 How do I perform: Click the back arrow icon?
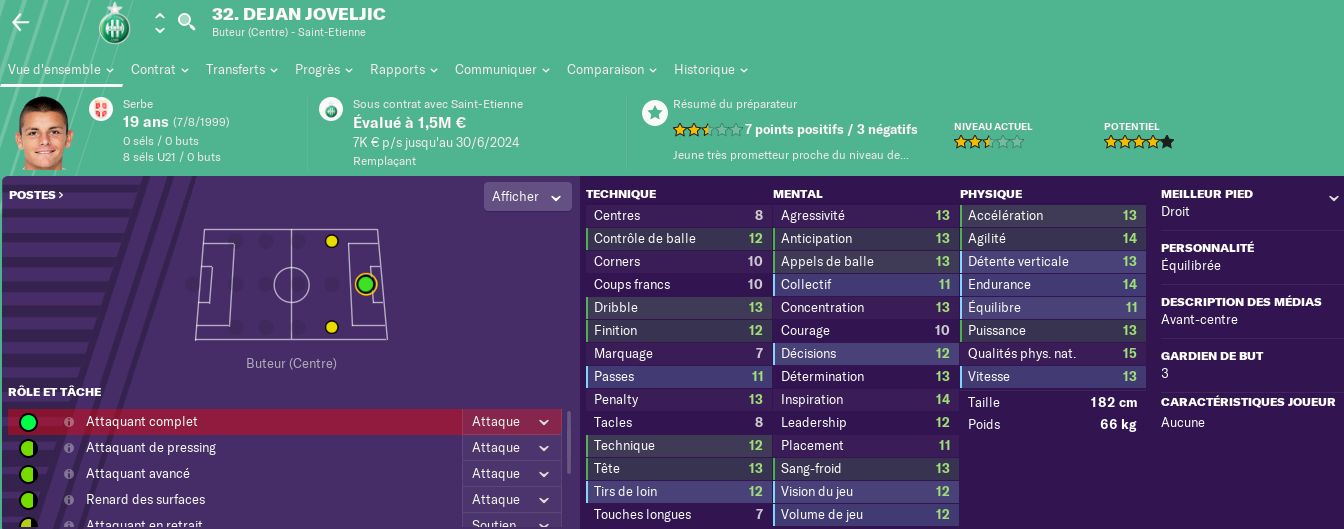[20, 22]
